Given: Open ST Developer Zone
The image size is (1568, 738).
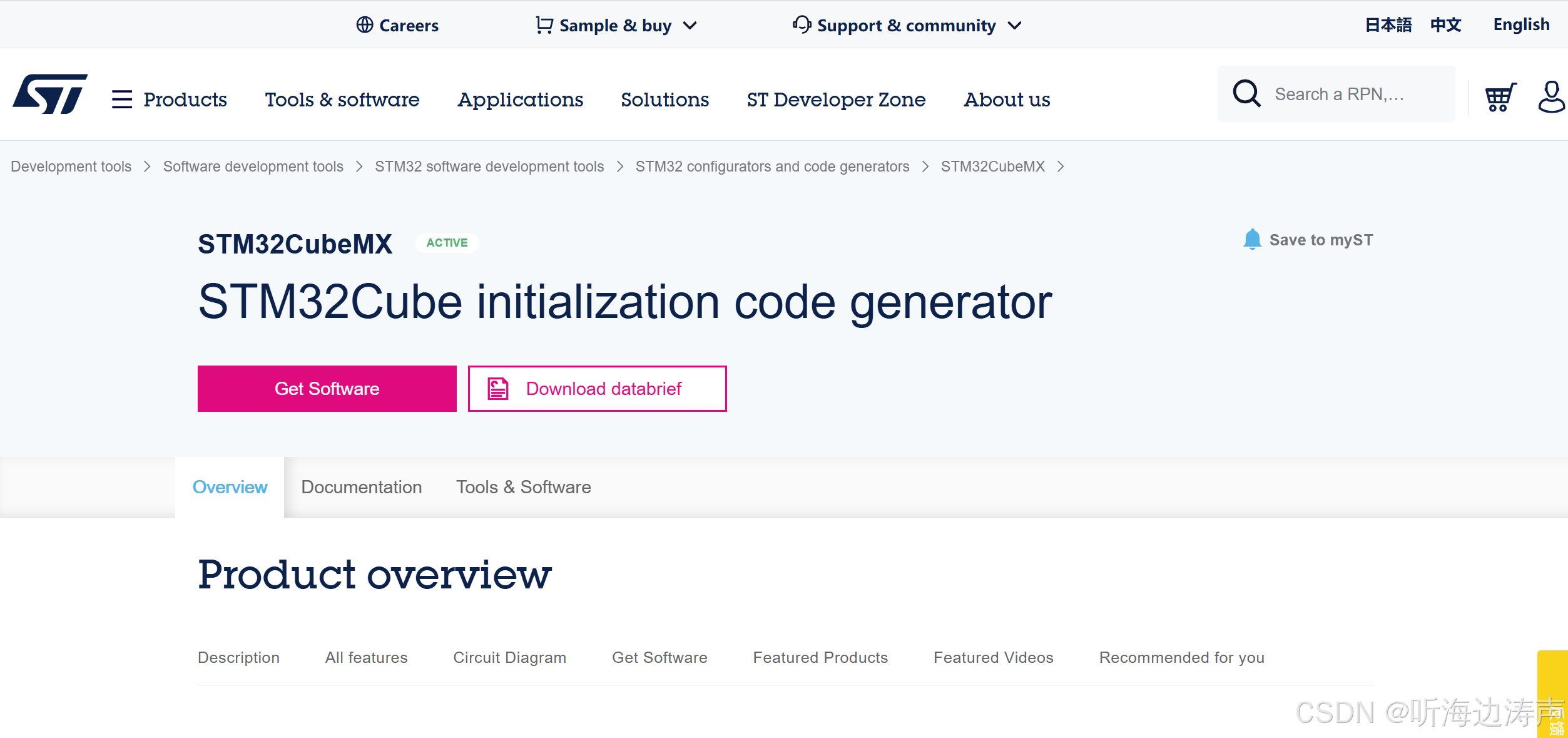Looking at the screenshot, I should coord(837,100).
